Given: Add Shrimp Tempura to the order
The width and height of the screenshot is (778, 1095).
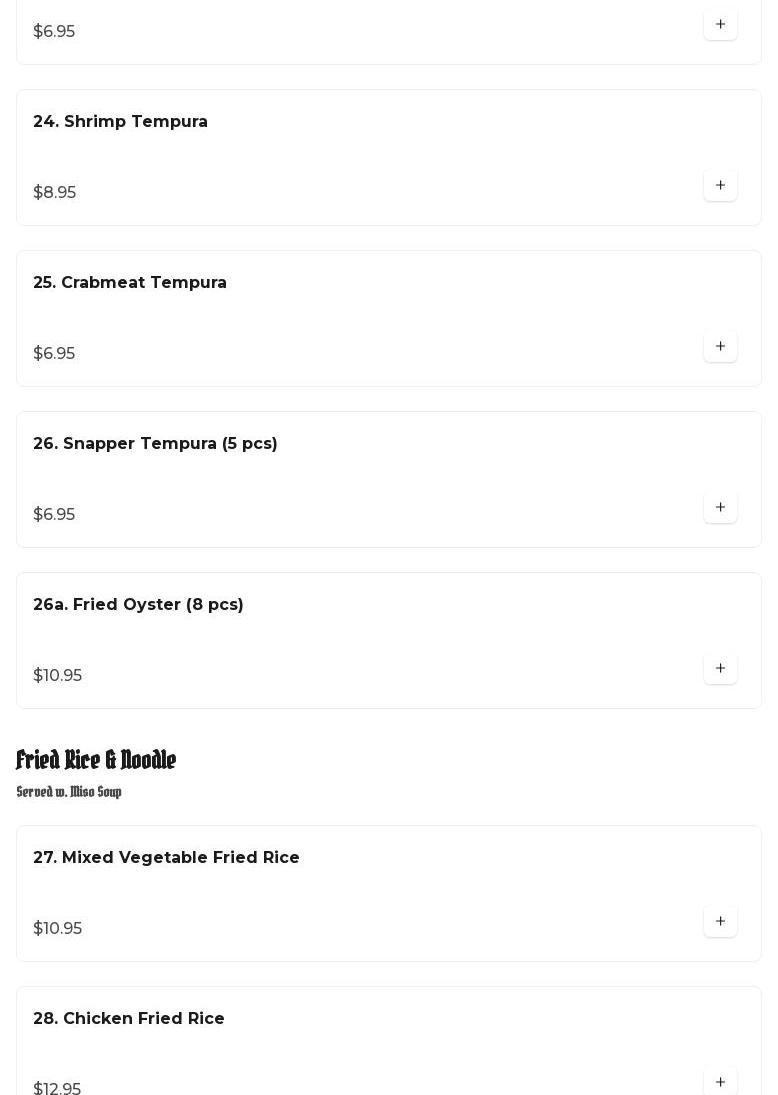Looking at the screenshot, I should pos(720,185).
